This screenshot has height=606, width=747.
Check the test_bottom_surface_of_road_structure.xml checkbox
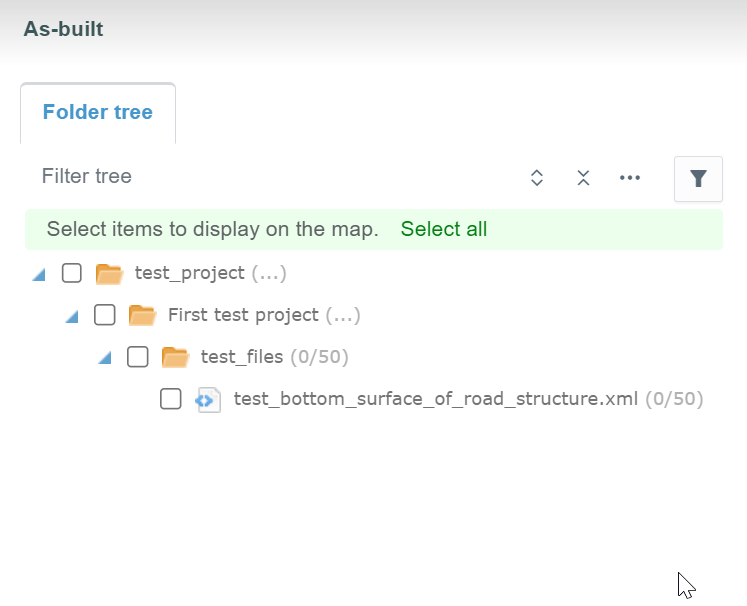(171, 399)
